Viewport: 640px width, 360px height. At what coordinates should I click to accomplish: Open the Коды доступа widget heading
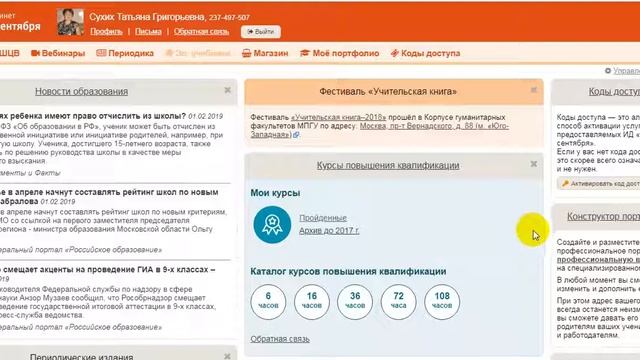[614, 91]
